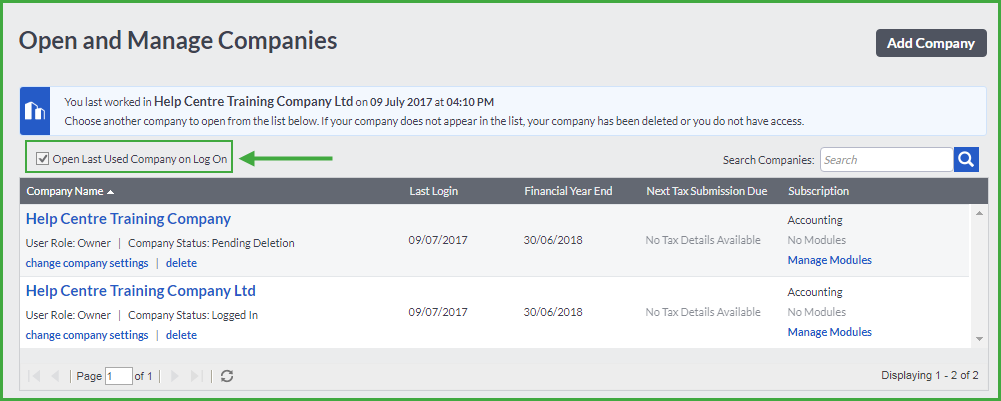
Task: Open Manage Modules for the first company
Action: 829,260
